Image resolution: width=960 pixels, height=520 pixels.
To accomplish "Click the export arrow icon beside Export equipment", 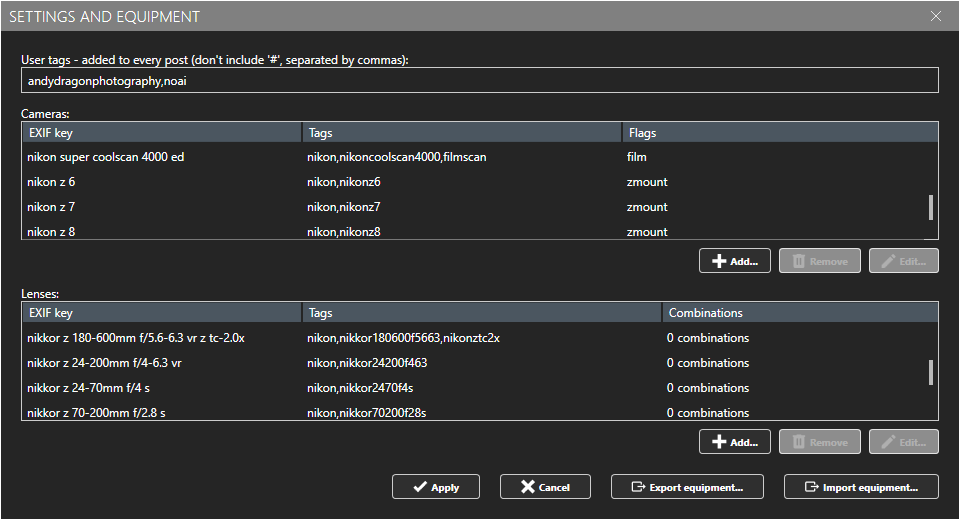I will [637, 487].
